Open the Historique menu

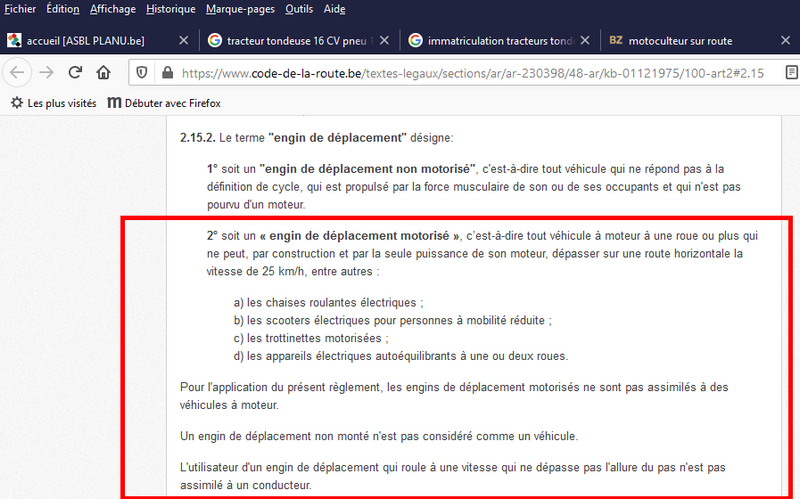tap(171, 9)
